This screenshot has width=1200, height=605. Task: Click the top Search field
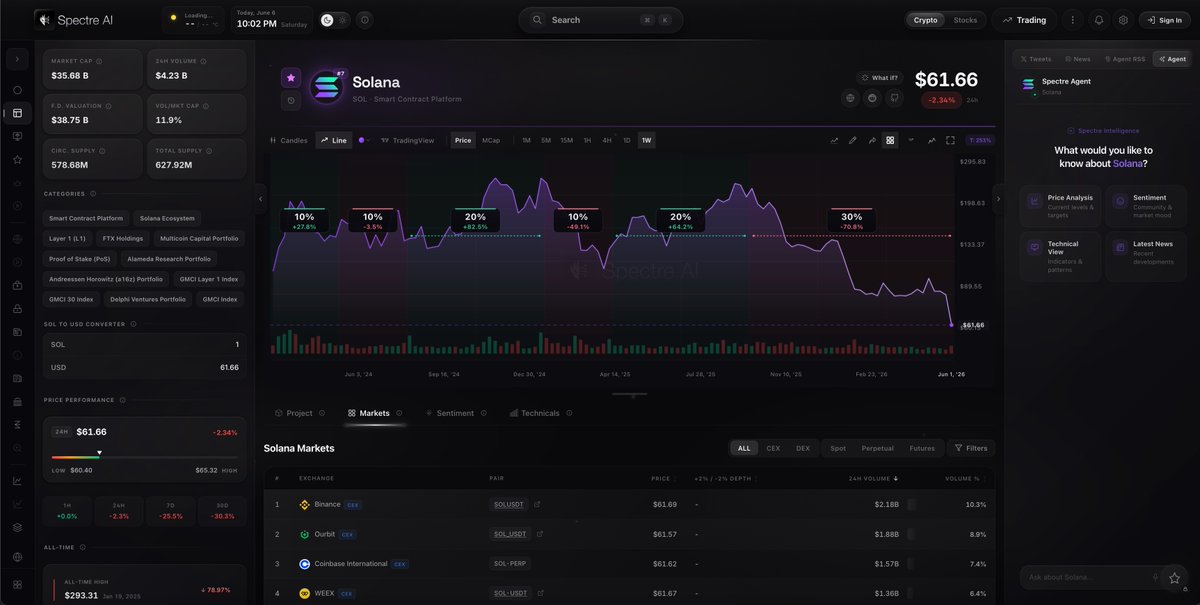tap(601, 20)
